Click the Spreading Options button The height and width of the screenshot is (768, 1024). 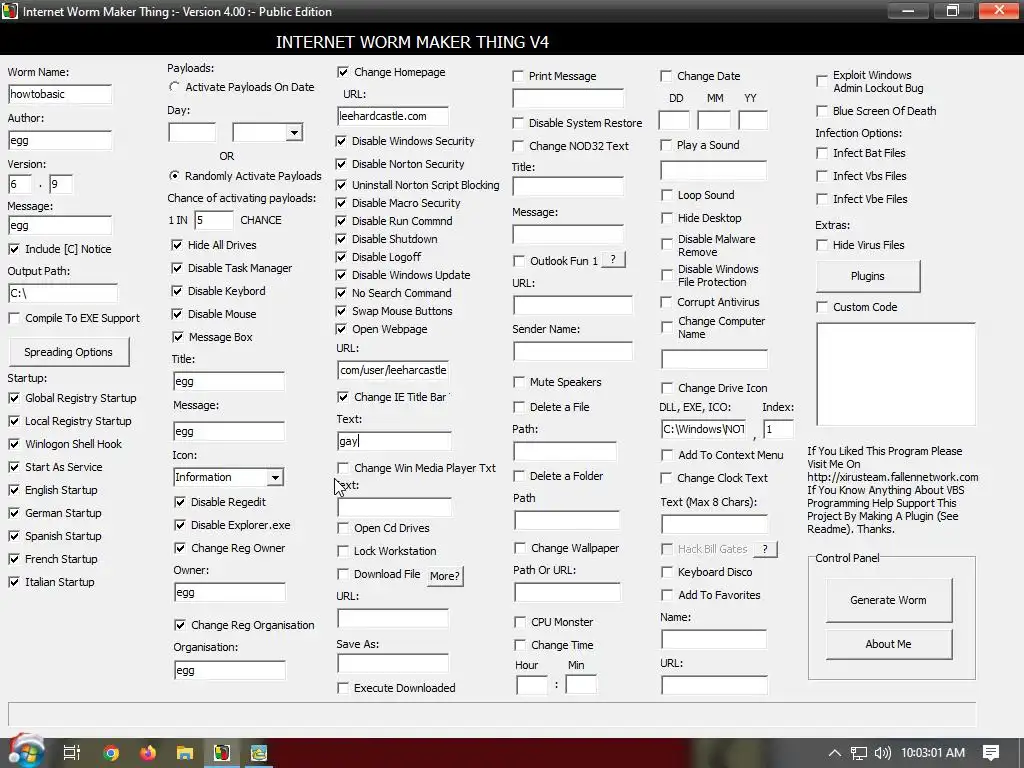(69, 352)
